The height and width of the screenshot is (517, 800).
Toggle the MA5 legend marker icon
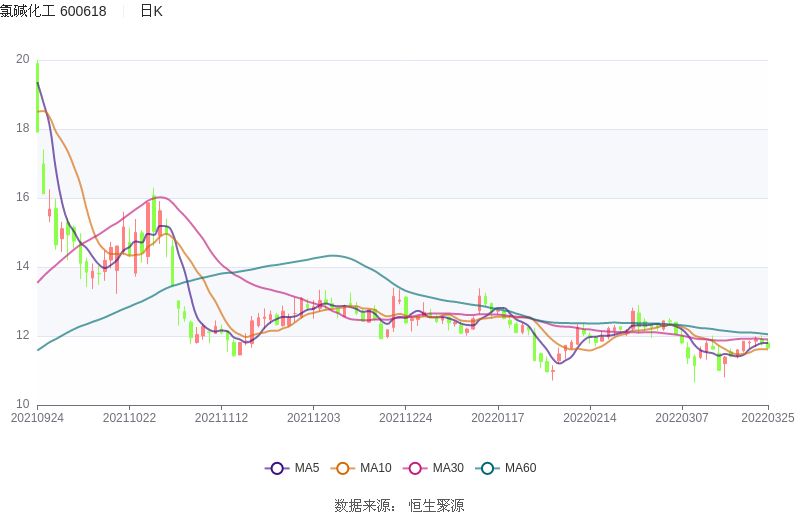(277, 468)
